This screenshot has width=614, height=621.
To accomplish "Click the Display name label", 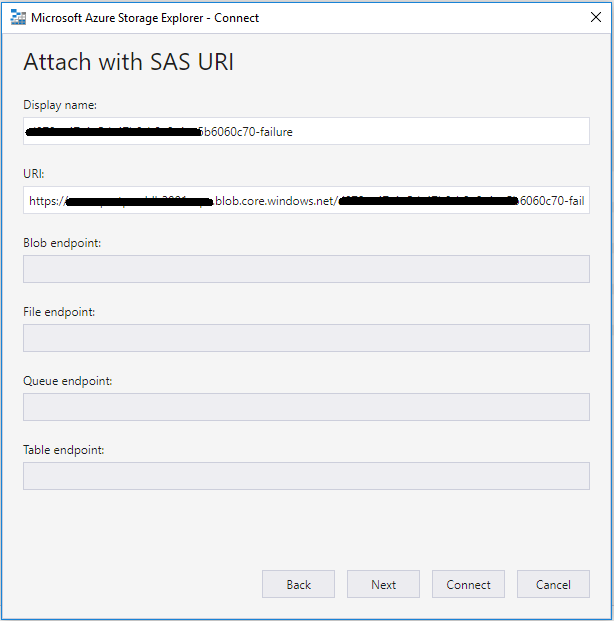I will pos(60,105).
